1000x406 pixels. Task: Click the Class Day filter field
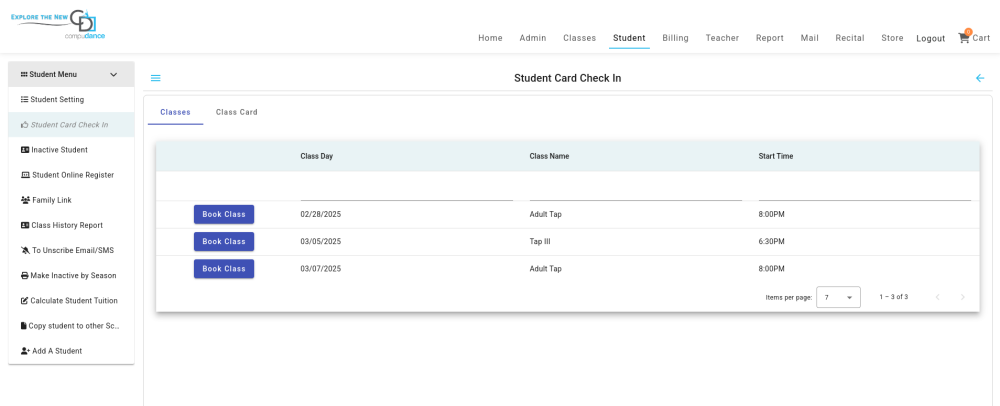(406, 191)
